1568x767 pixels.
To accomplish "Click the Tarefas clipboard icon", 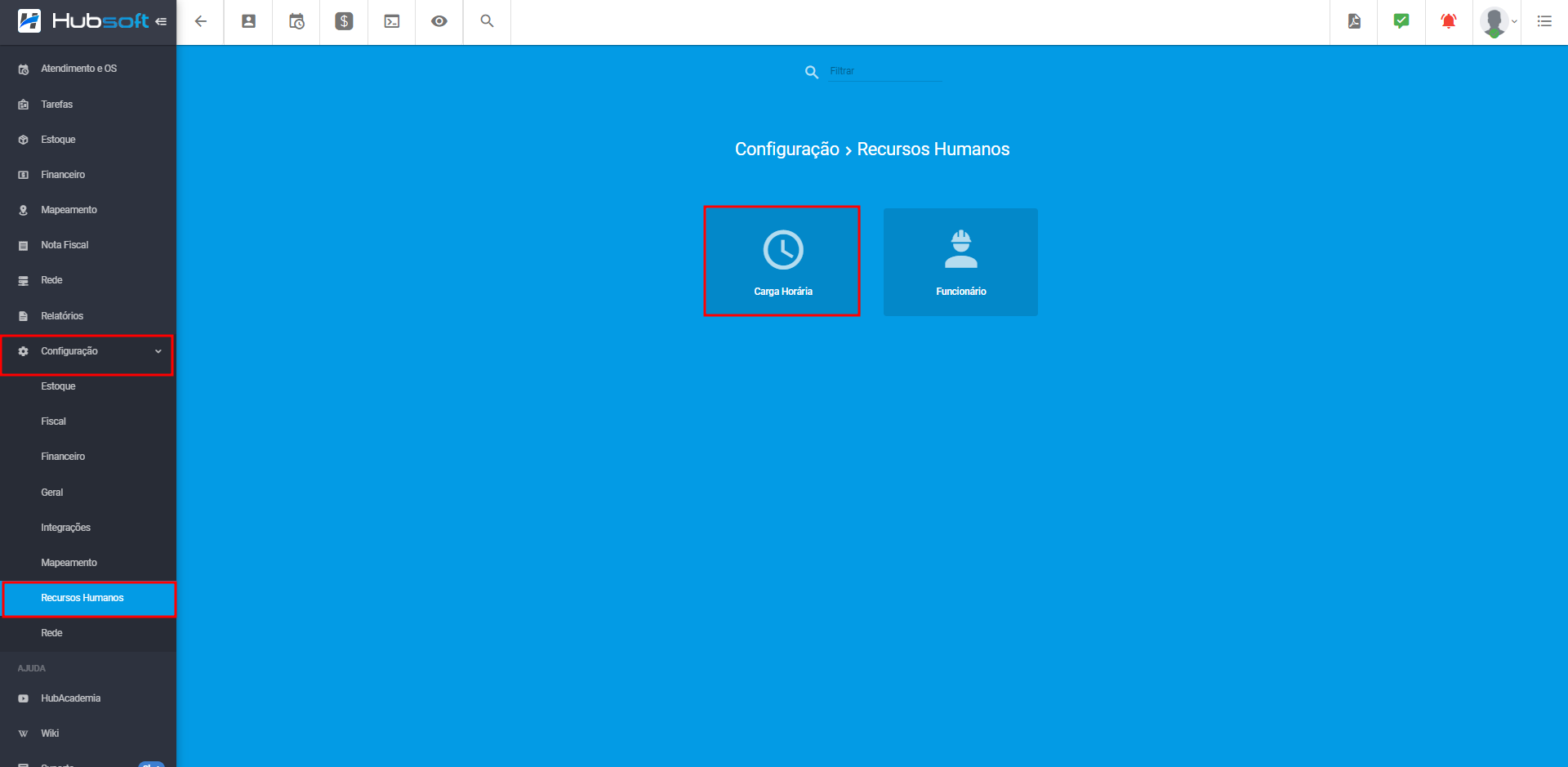I will click(23, 105).
